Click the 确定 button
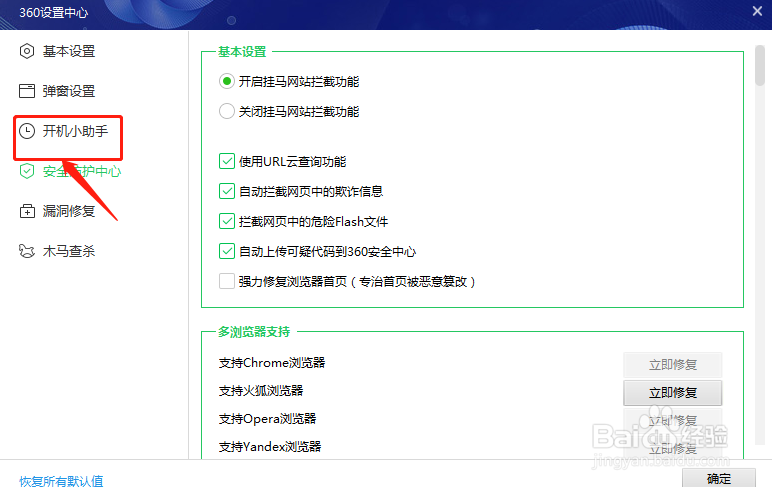Image resolution: width=772 pixels, height=487 pixels. [x=719, y=478]
